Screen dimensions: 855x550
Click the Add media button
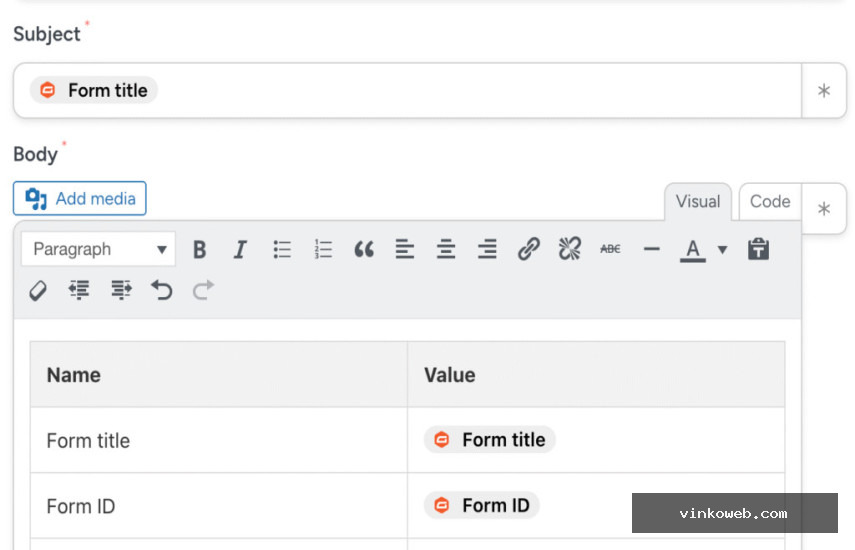coord(80,198)
